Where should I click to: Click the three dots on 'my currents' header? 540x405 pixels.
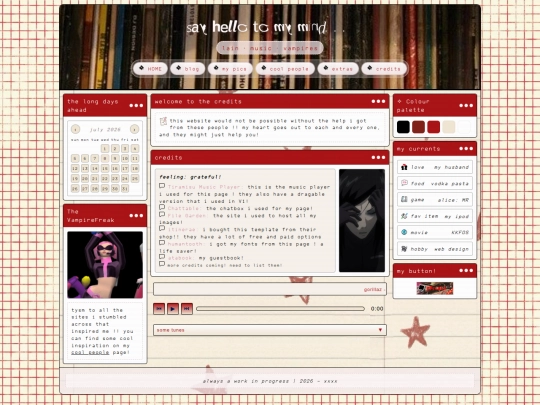click(x=466, y=148)
